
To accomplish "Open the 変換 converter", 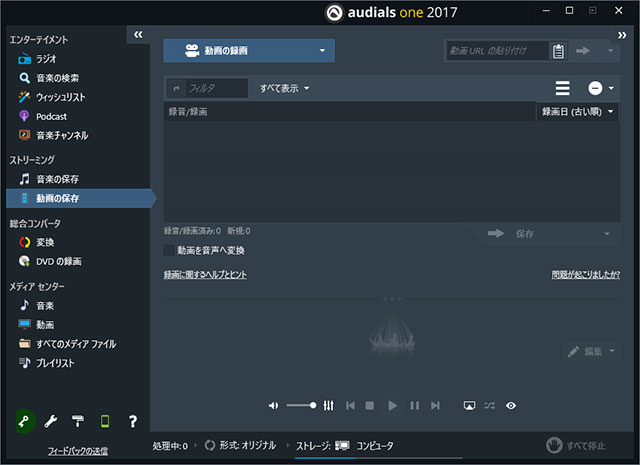I will [x=36, y=242].
